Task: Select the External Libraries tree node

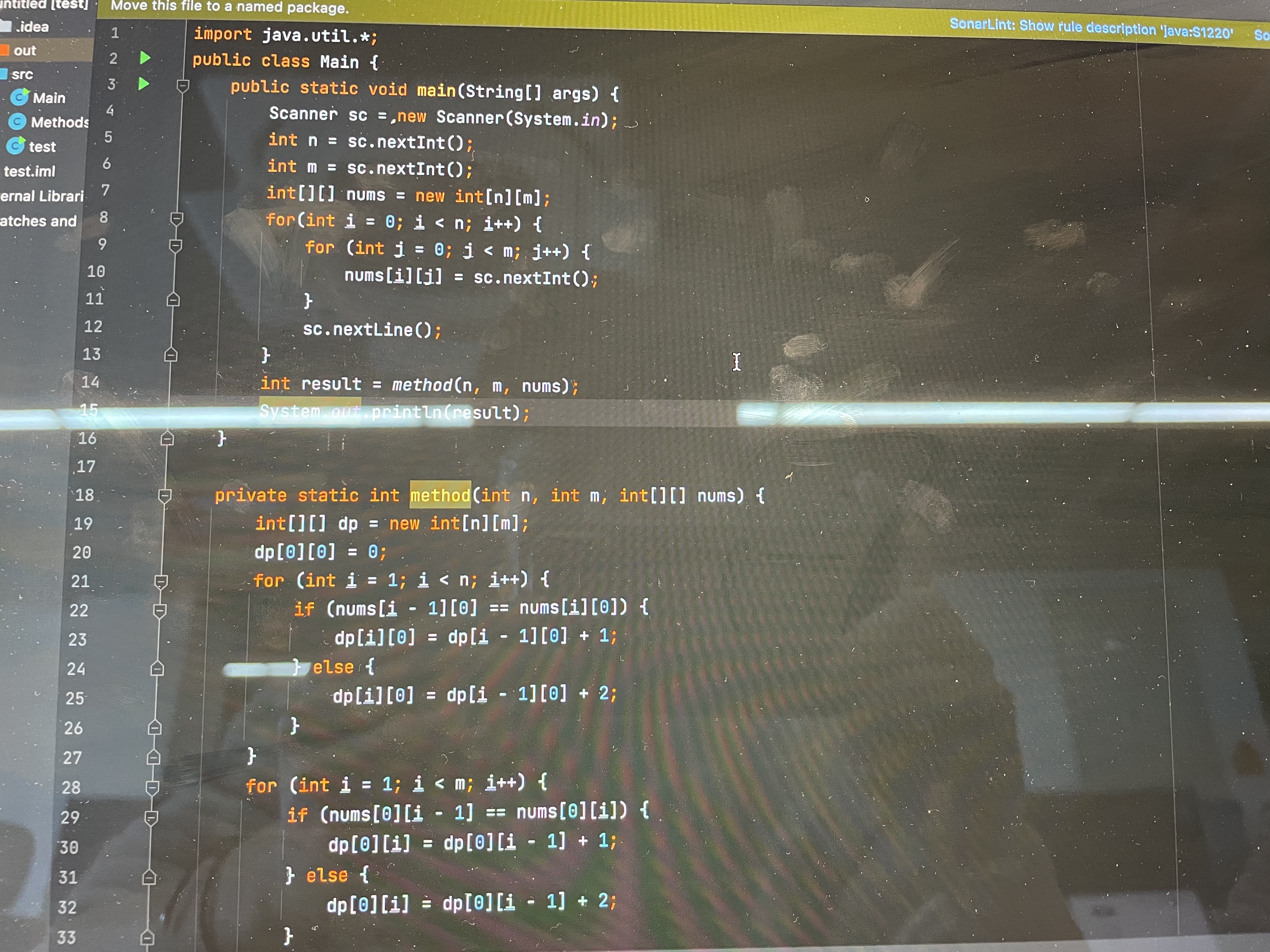Action: pos(42,196)
